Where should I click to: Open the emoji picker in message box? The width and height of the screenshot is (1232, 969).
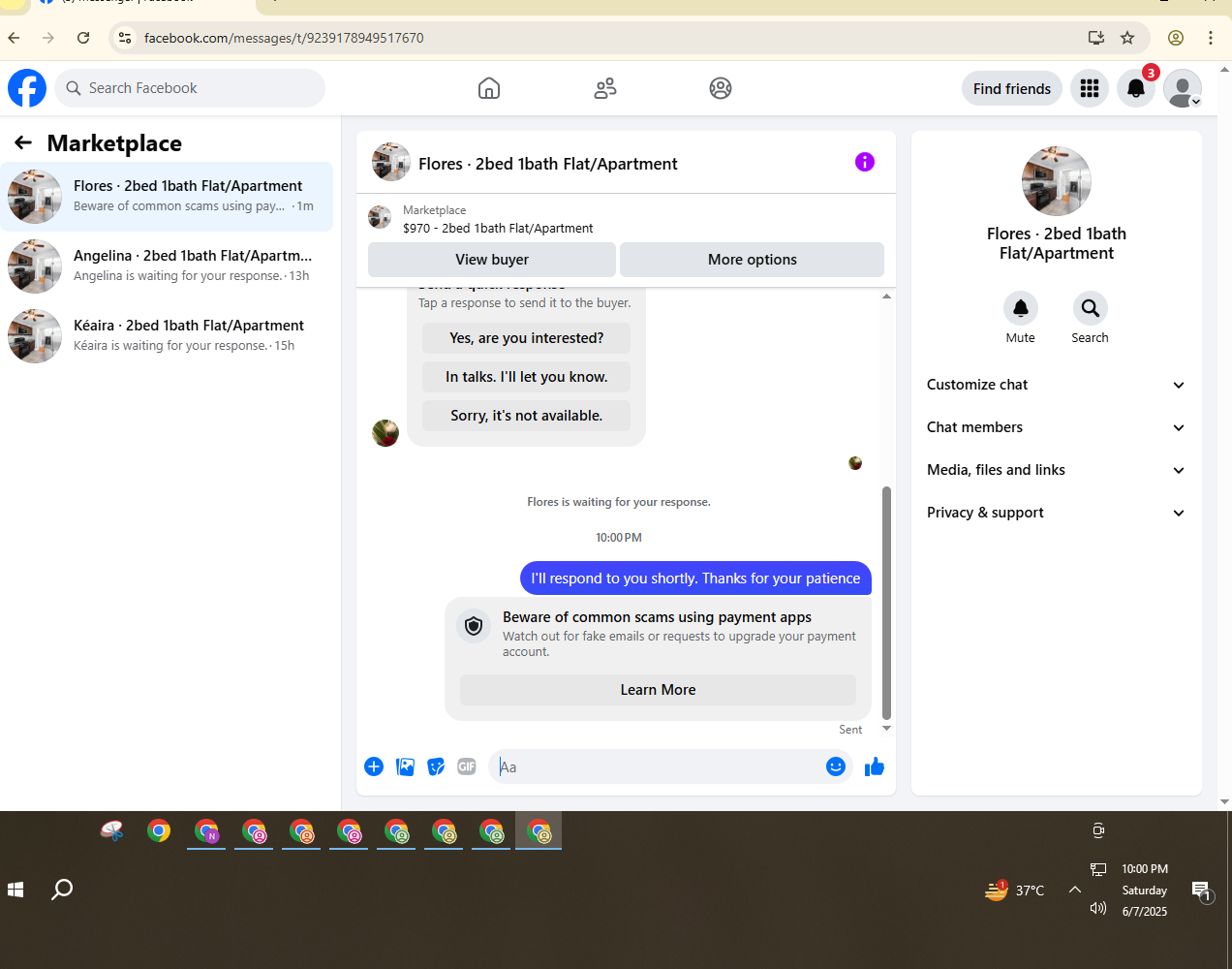tap(836, 766)
